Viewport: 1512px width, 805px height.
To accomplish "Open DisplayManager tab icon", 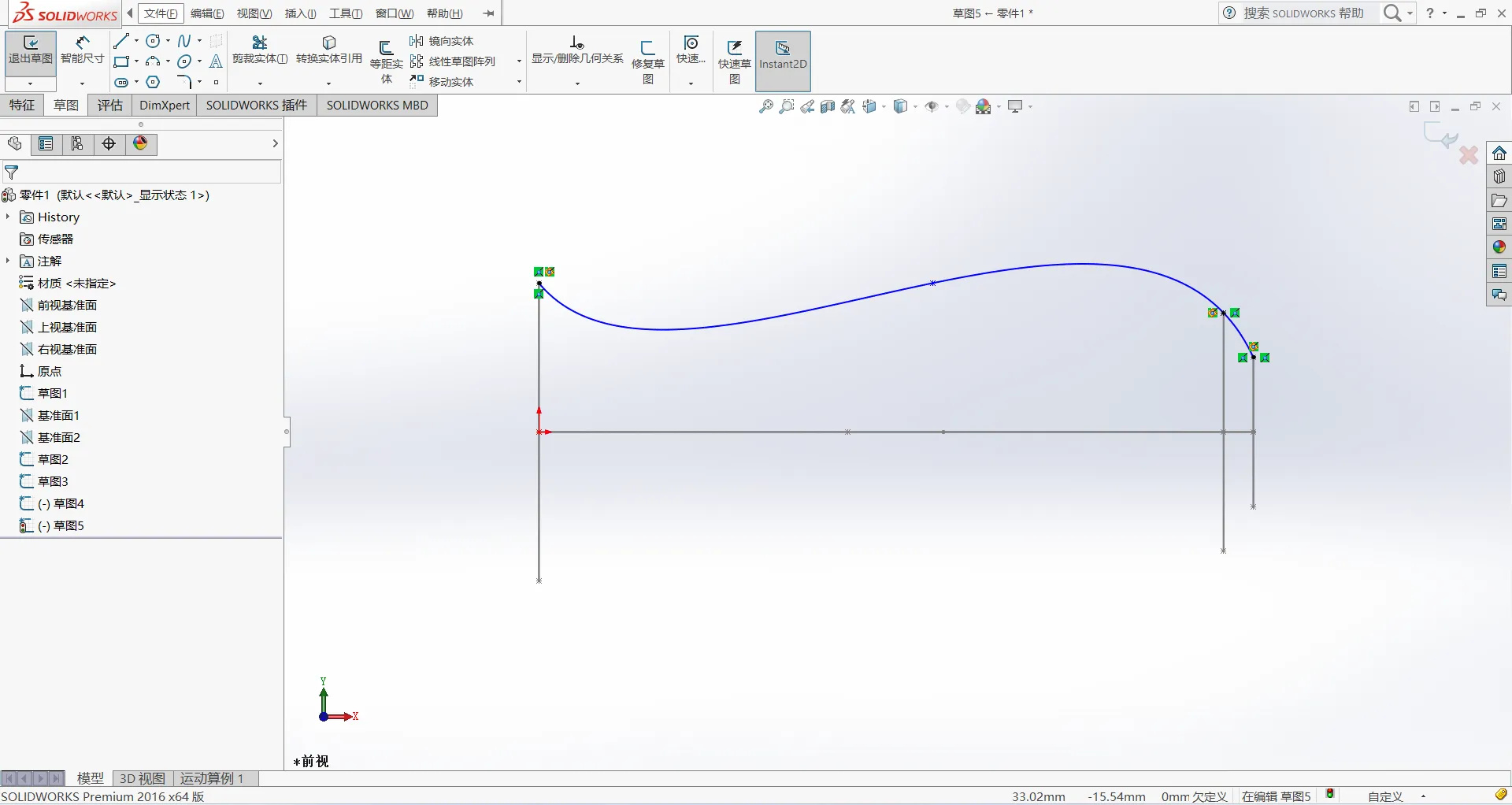I will (x=140, y=143).
